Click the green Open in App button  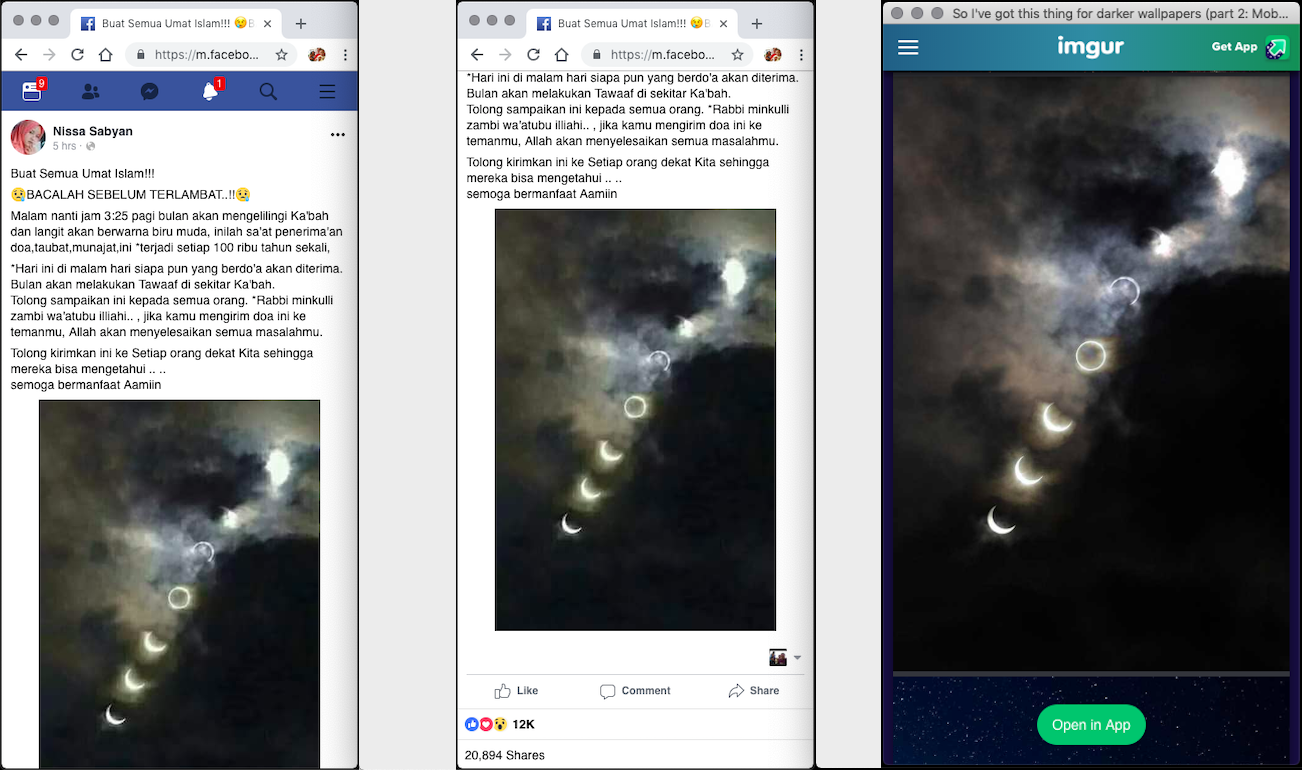(1091, 725)
